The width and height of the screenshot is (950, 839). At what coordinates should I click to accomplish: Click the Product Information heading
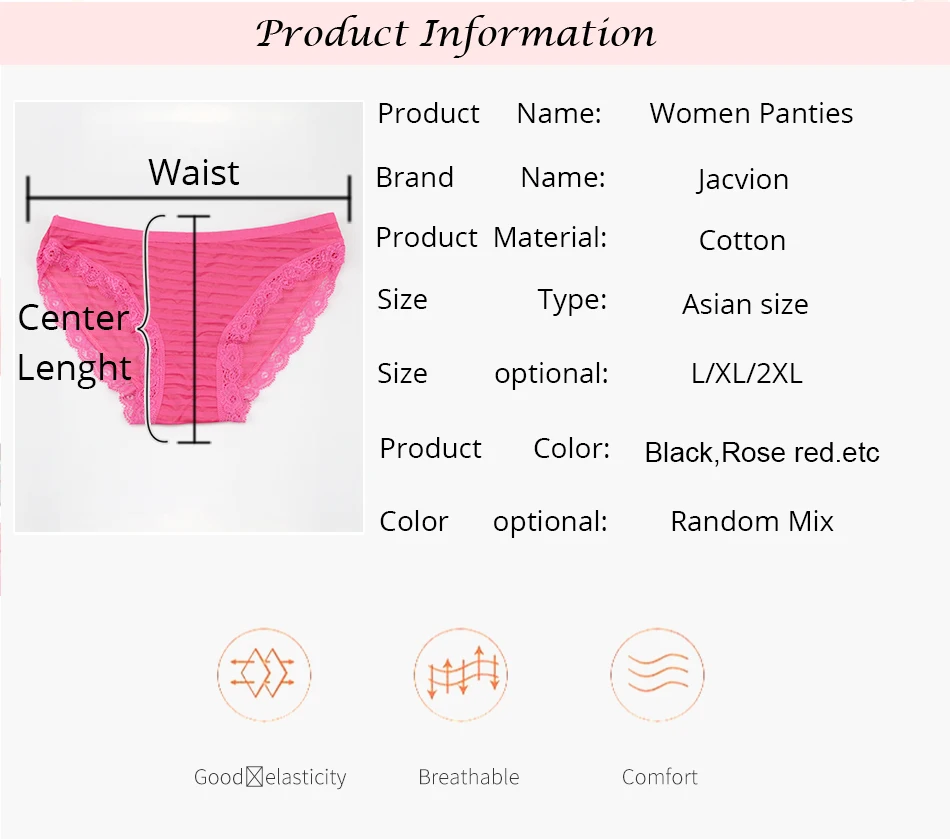point(456,34)
